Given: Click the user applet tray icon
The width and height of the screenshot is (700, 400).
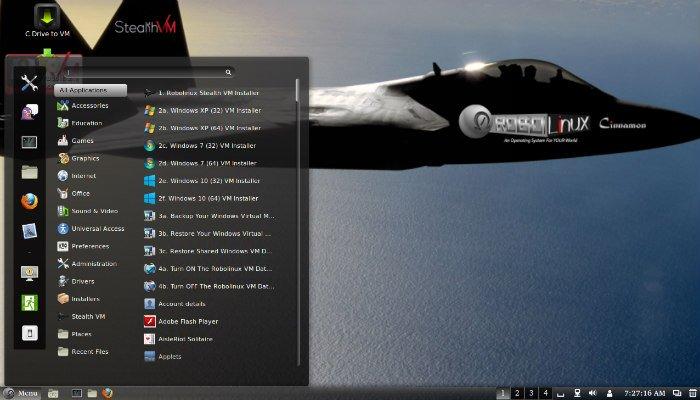Looking at the screenshot, I should tap(609, 393).
